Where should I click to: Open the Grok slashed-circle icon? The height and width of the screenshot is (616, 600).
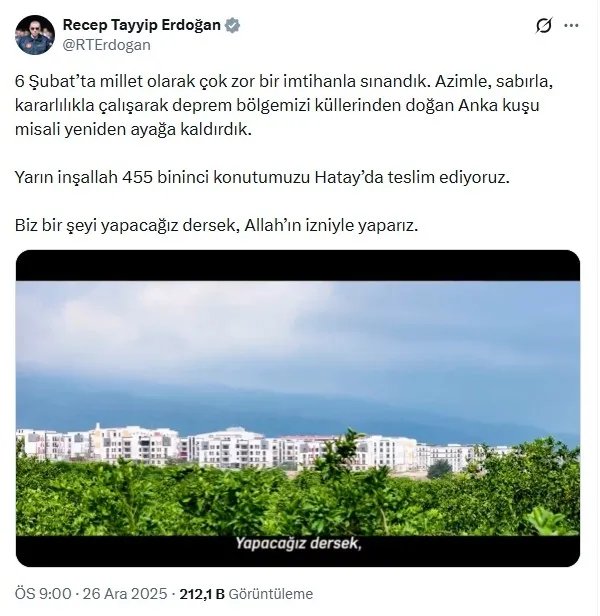point(544,26)
